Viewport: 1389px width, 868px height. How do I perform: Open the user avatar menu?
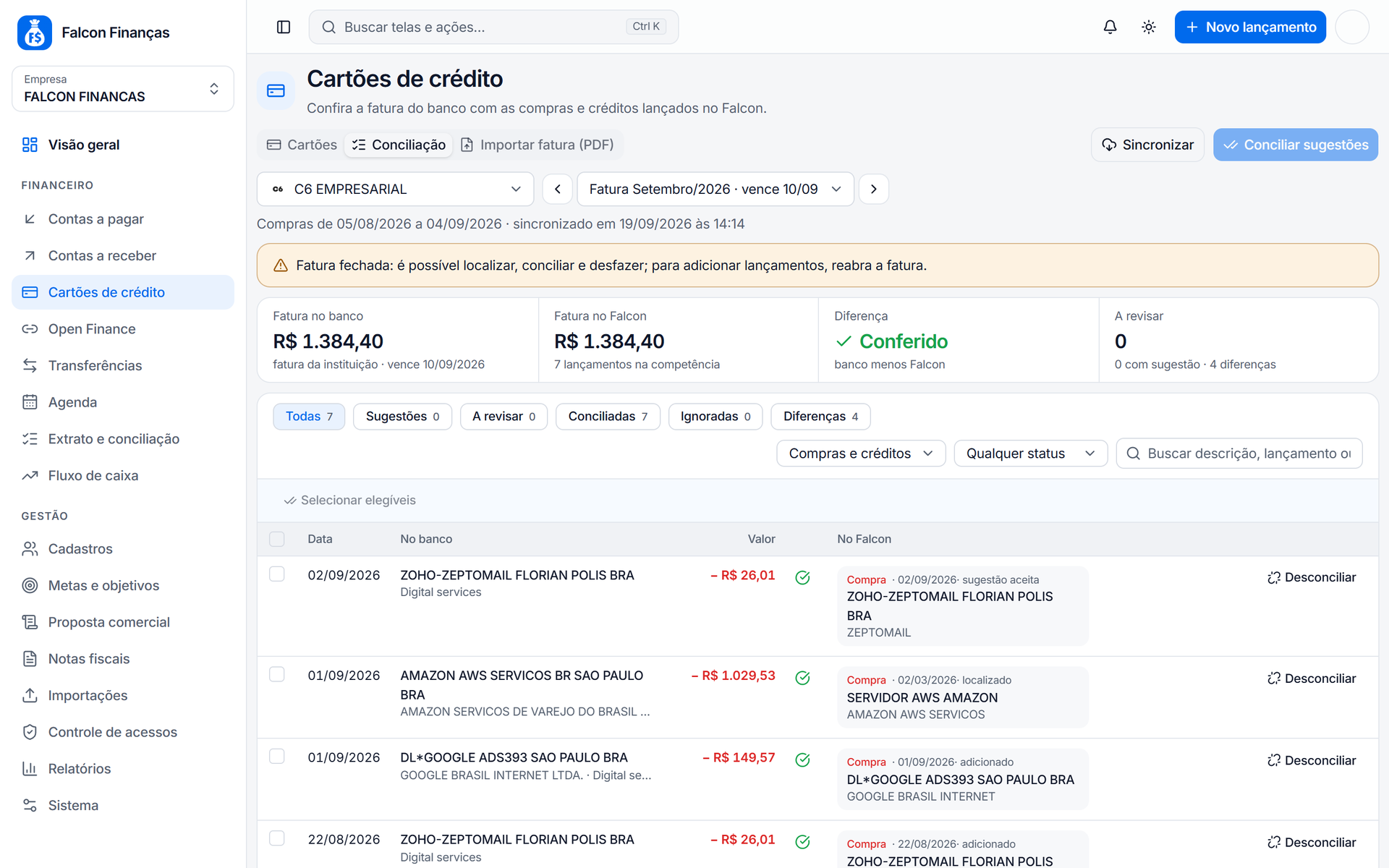pos(1352,27)
